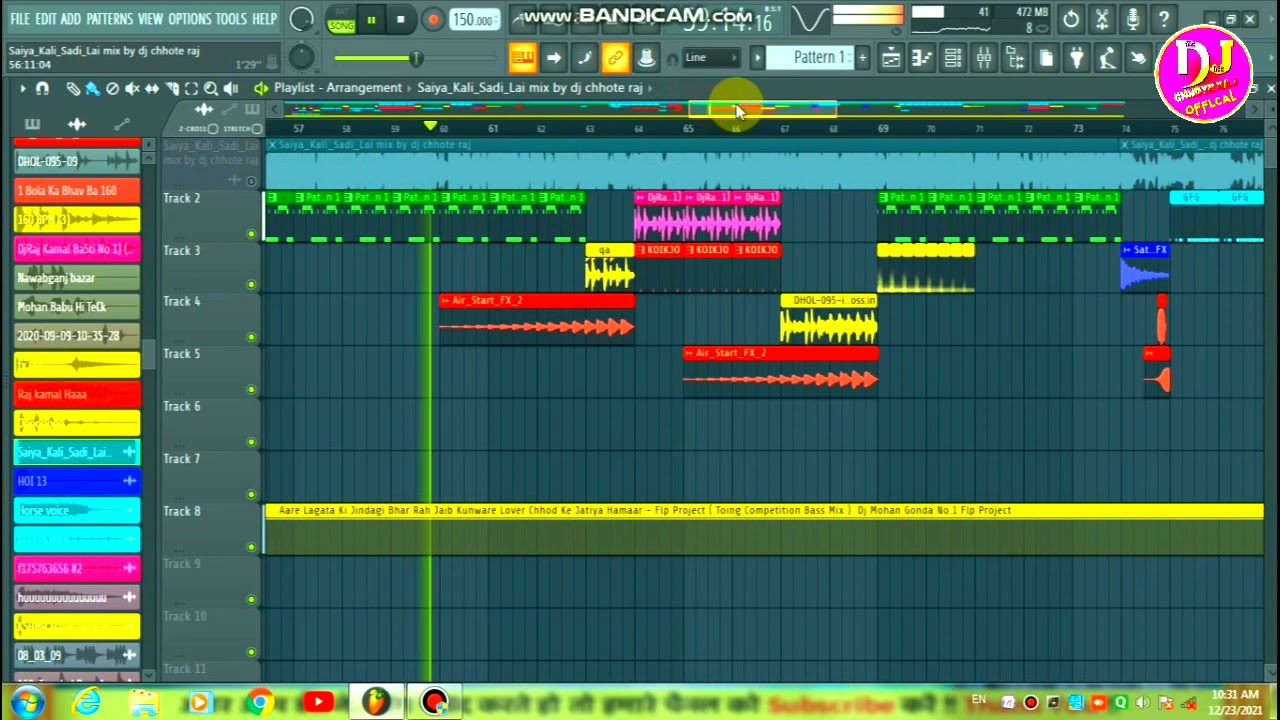Screen dimensions: 1280x720
Task: Open the ADD menu
Action: 70,19
